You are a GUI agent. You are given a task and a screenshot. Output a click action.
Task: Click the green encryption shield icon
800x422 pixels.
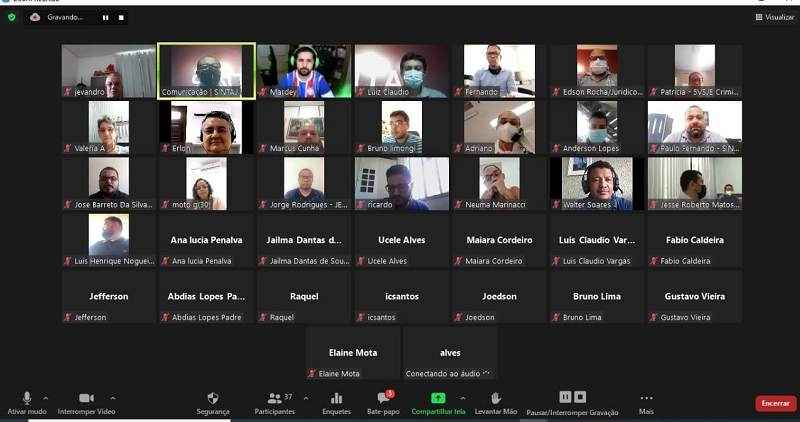12,17
